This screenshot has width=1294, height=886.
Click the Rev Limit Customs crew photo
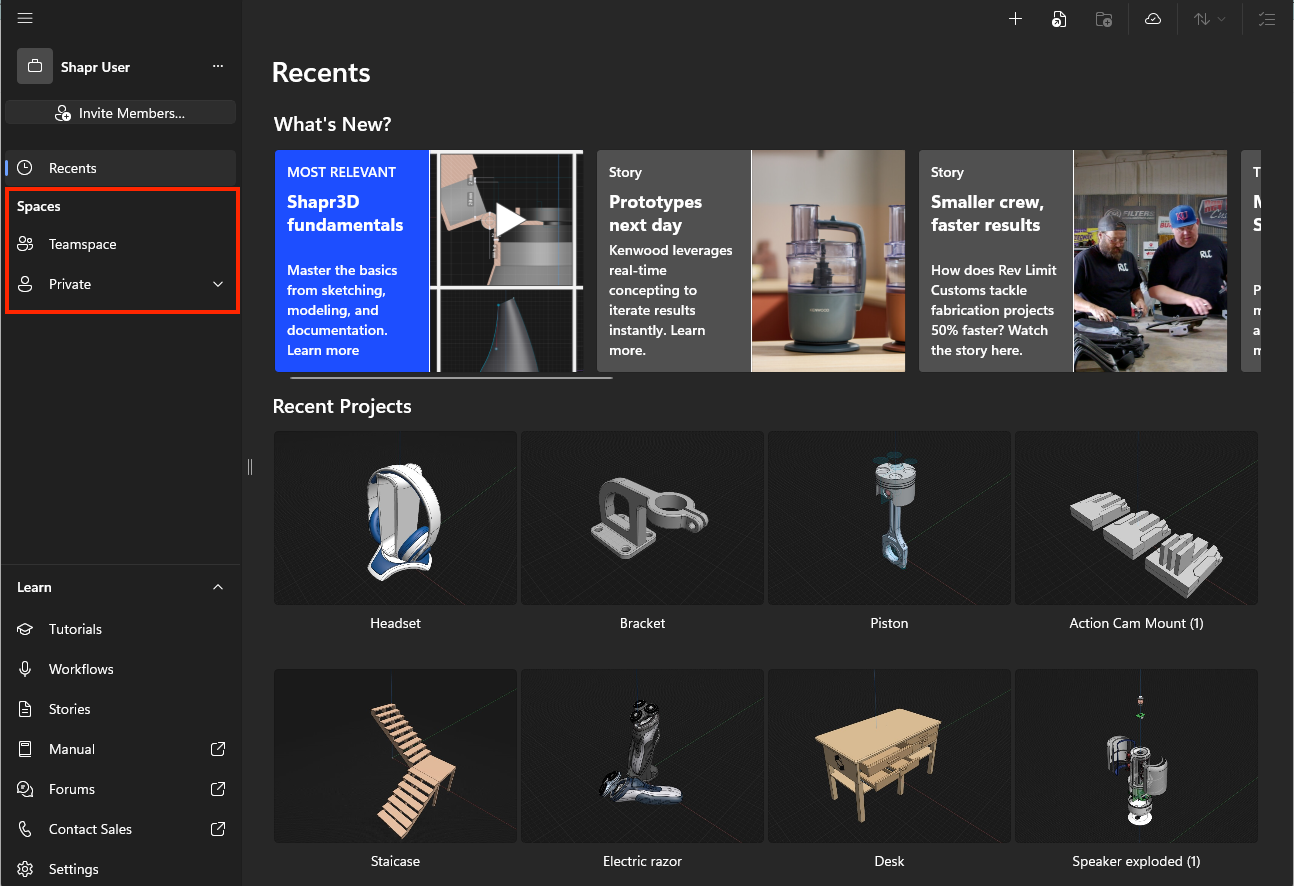1150,261
